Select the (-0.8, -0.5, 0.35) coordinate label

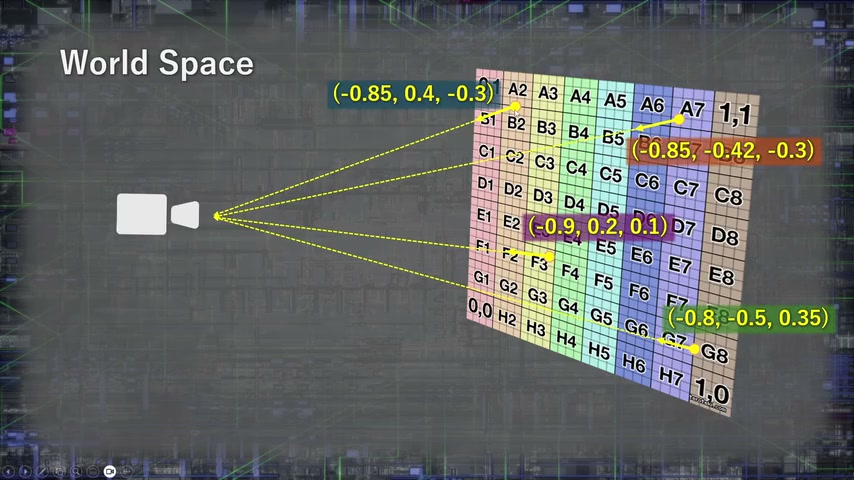(x=748, y=318)
